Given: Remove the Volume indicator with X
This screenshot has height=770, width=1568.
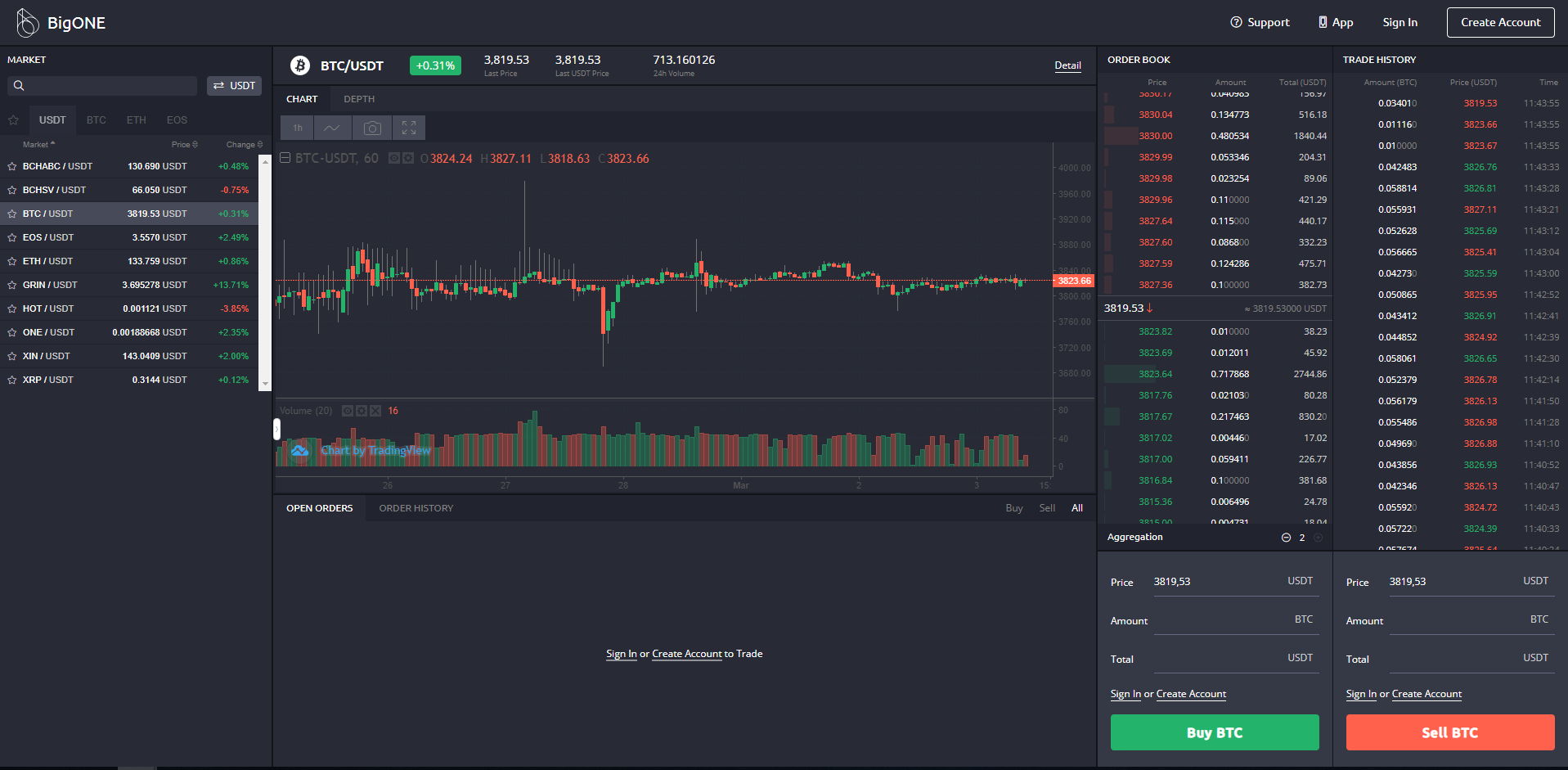Looking at the screenshot, I should click(x=375, y=411).
